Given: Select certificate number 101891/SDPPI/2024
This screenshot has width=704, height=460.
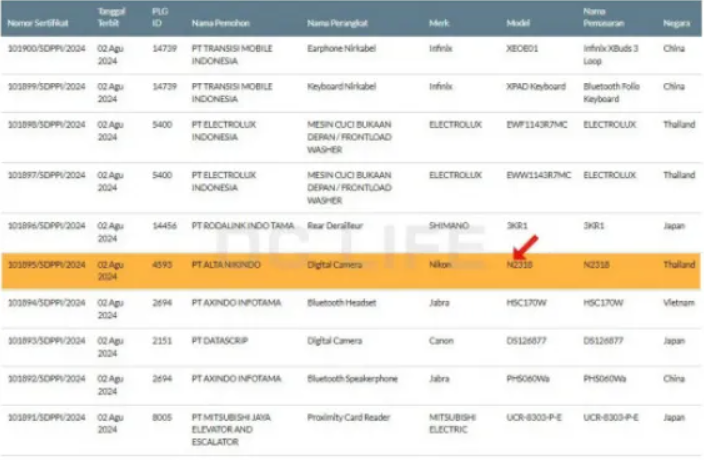Looking at the screenshot, I should click(x=47, y=417).
